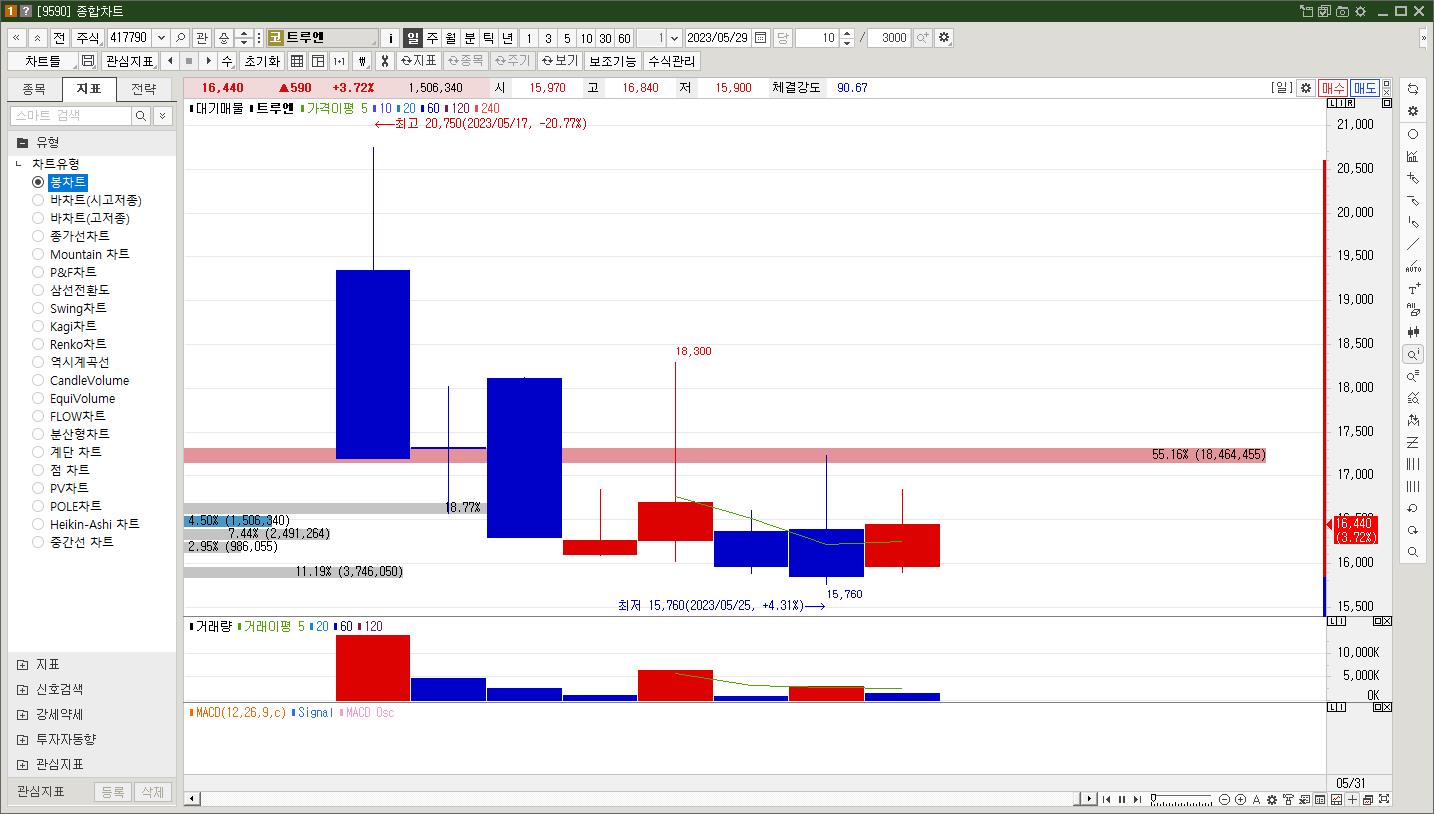
Task: Click the 초기화 reset button
Action: pos(261,61)
